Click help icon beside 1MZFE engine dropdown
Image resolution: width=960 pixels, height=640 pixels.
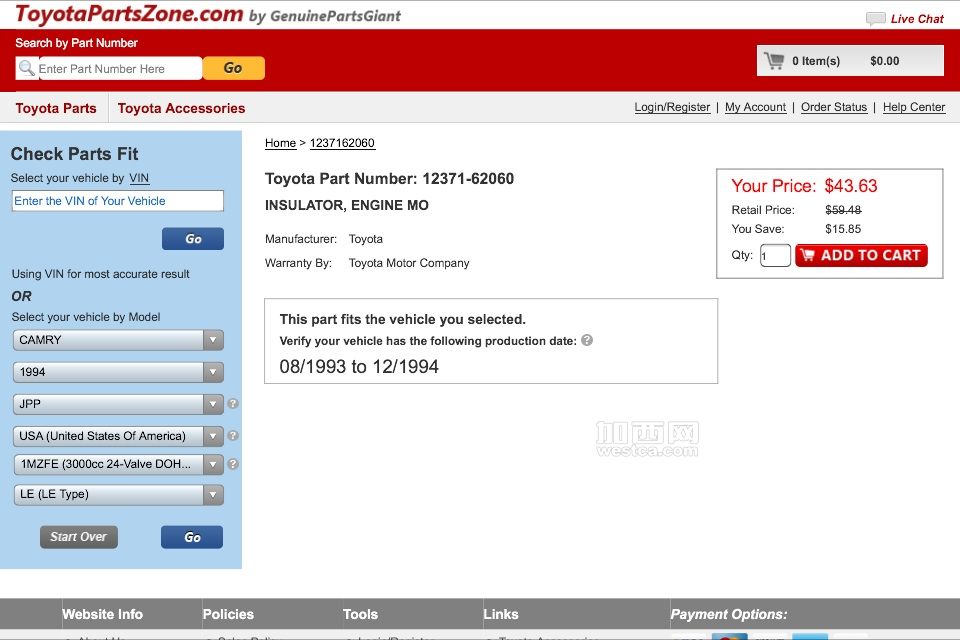[233, 464]
